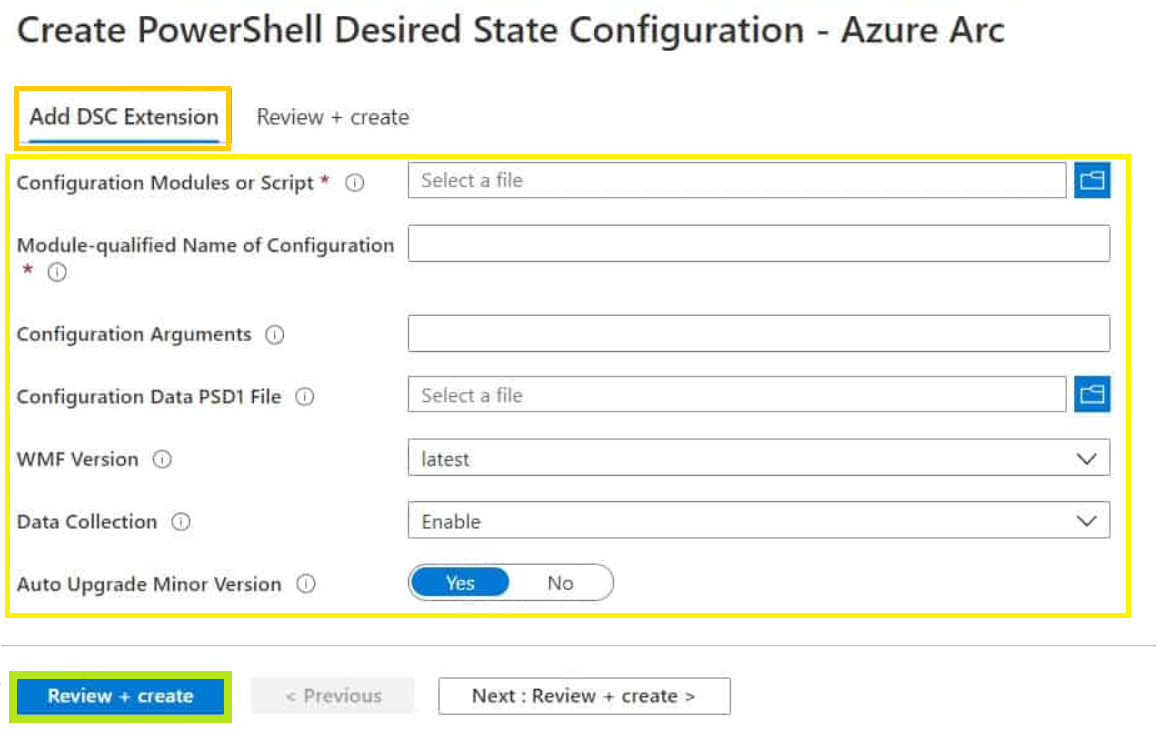
Task: Click the Data Collection label
Action: click(87, 522)
